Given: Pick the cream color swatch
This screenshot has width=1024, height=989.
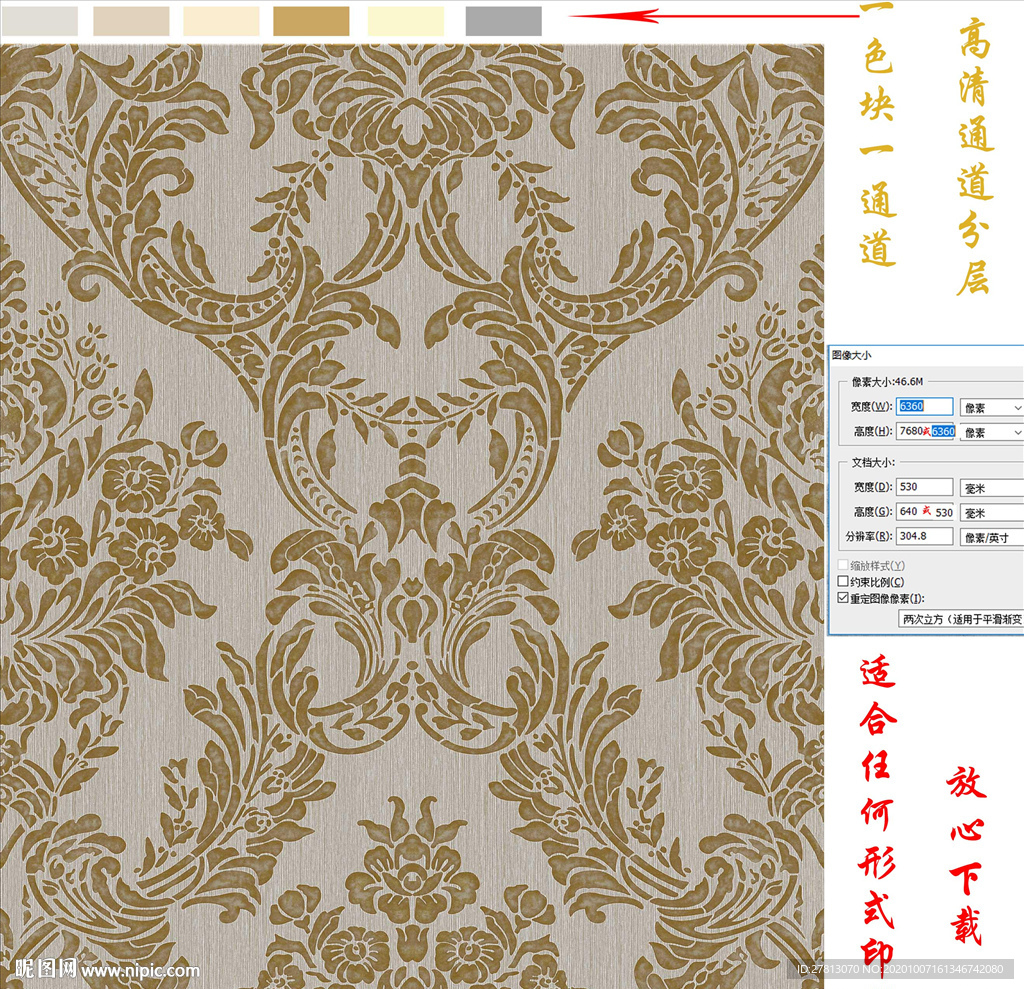Looking at the screenshot, I should point(221,21).
